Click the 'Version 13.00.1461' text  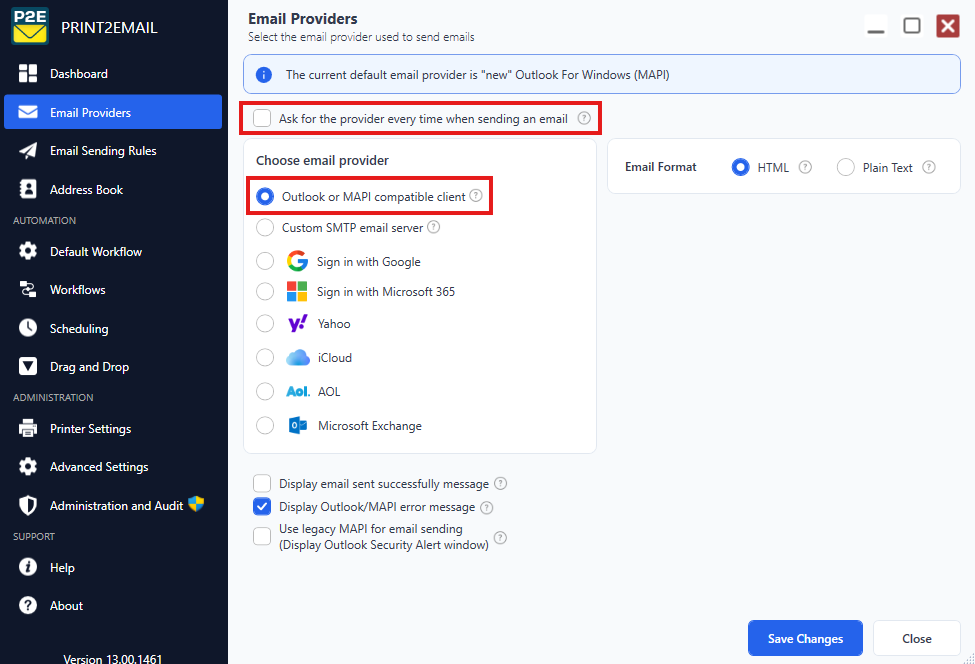point(113,658)
